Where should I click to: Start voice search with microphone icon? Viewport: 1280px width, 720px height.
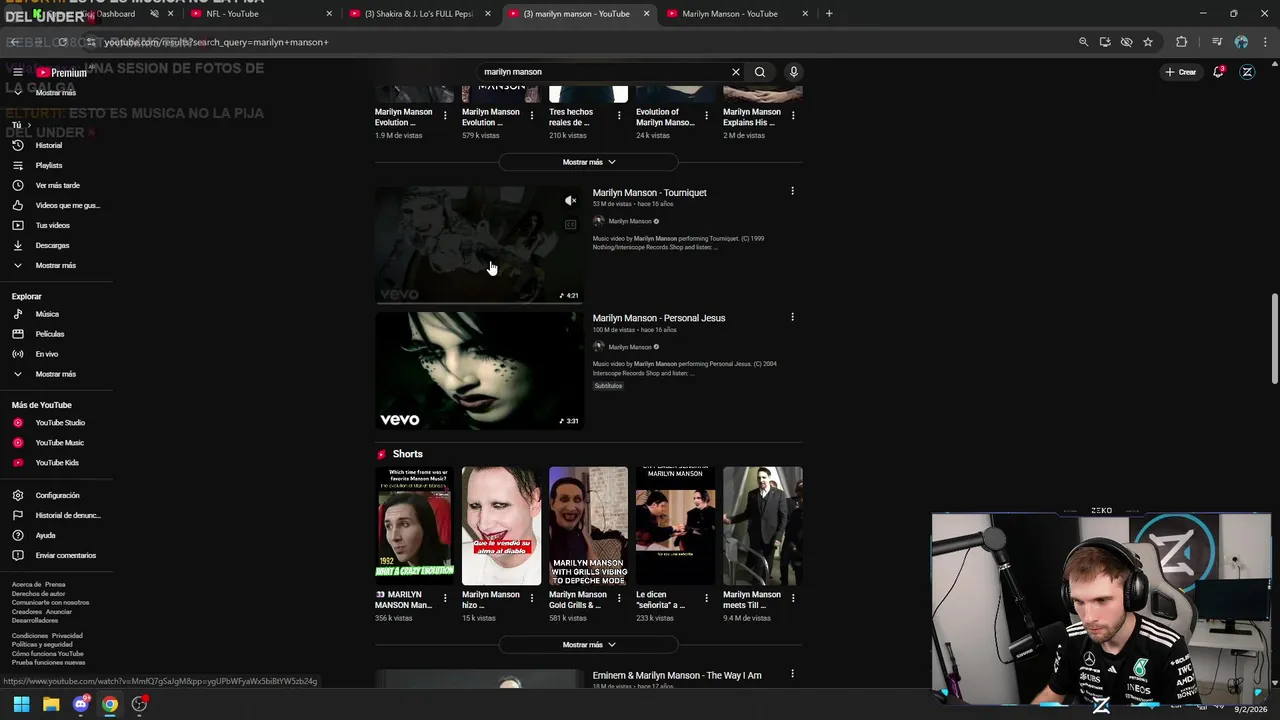click(794, 72)
